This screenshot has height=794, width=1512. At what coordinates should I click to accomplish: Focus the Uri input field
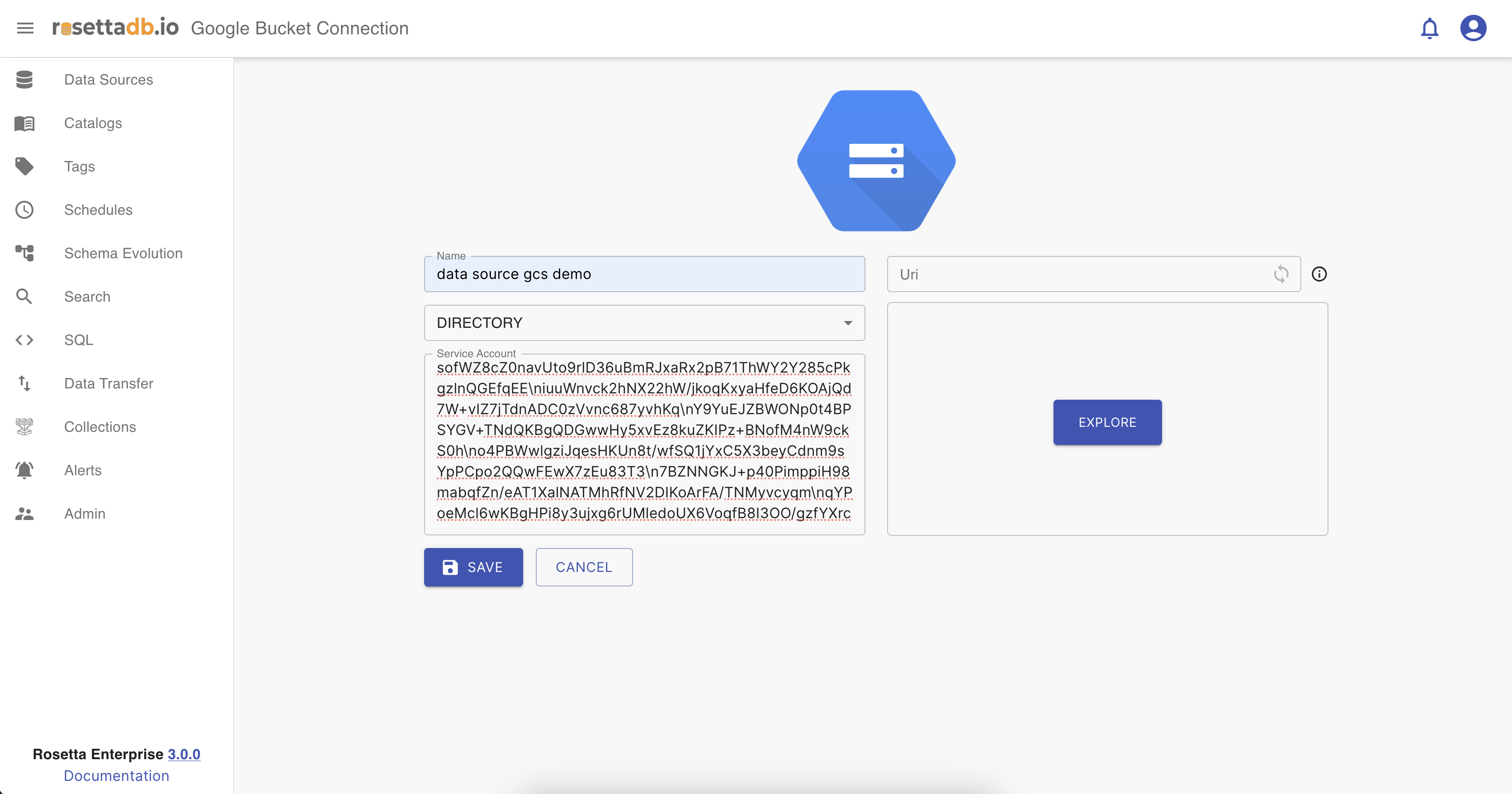1080,274
